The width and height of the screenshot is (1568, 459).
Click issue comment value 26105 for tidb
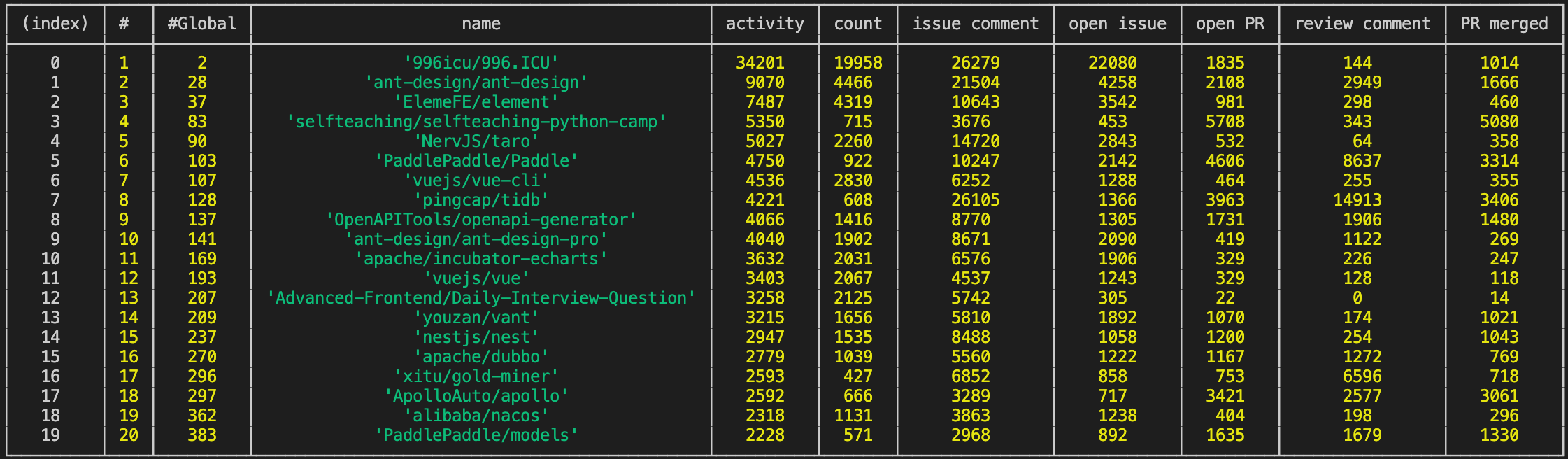pos(975,200)
